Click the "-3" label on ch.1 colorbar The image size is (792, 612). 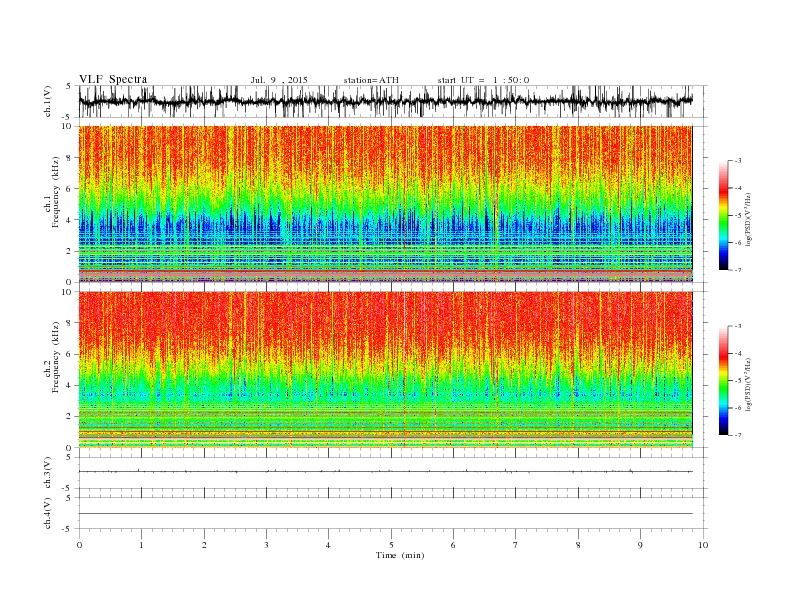point(738,161)
